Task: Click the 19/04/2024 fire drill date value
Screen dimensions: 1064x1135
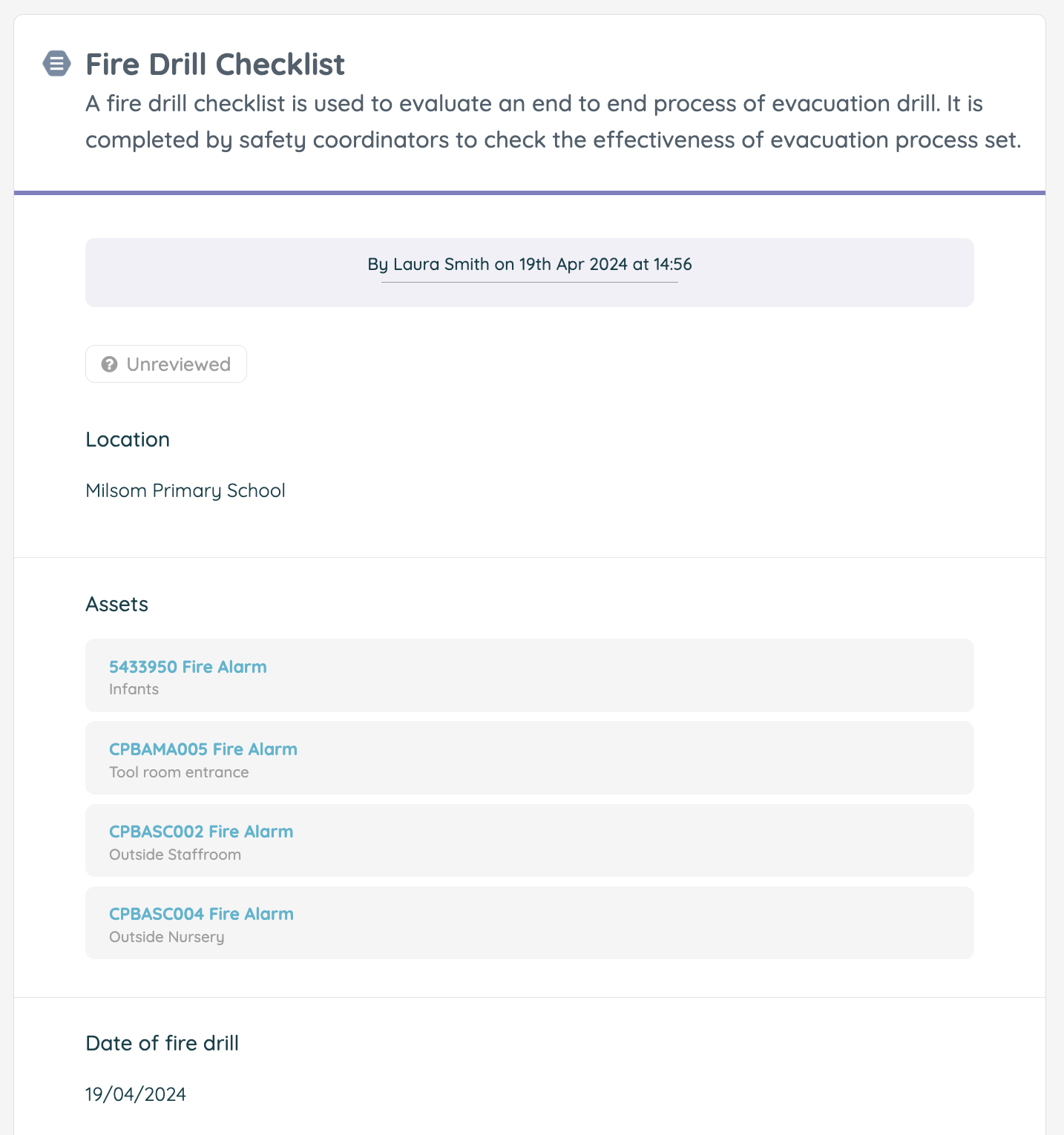Action: 136,1094
